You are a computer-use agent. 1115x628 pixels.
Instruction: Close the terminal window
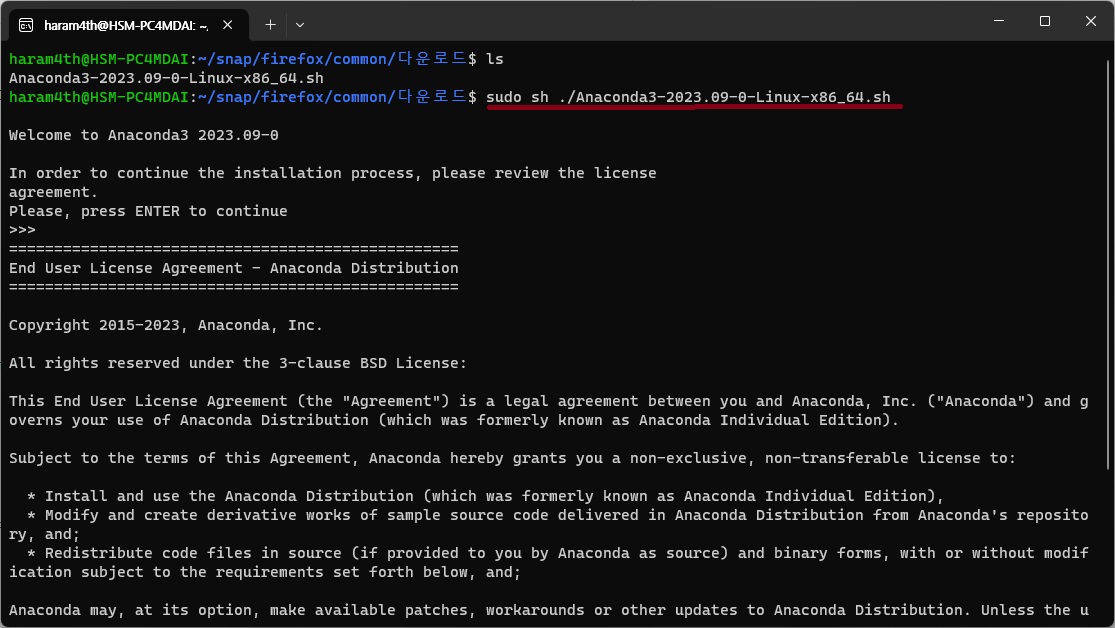(1091, 21)
